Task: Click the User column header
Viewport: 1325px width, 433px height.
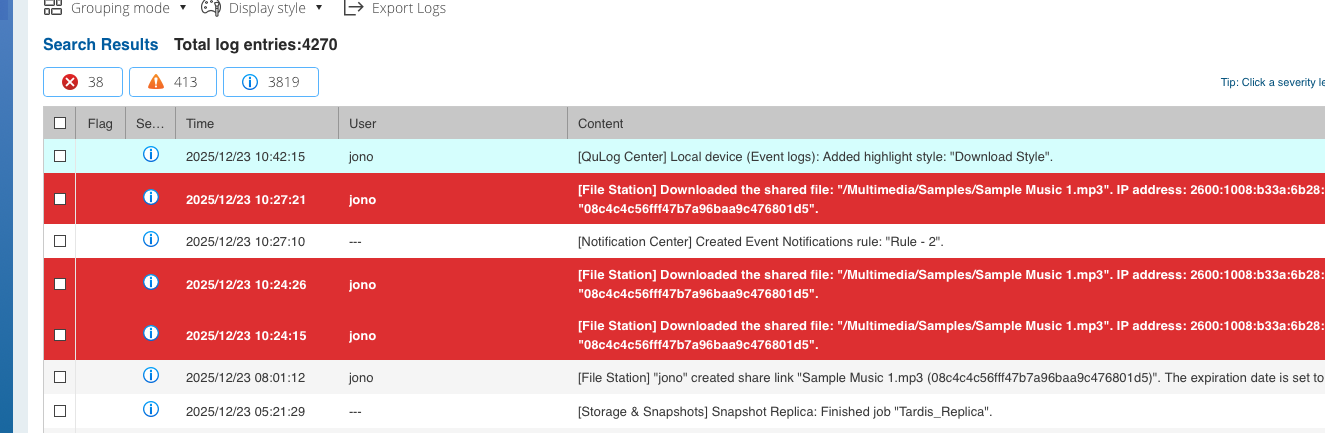Action: (x=363, y=123)
